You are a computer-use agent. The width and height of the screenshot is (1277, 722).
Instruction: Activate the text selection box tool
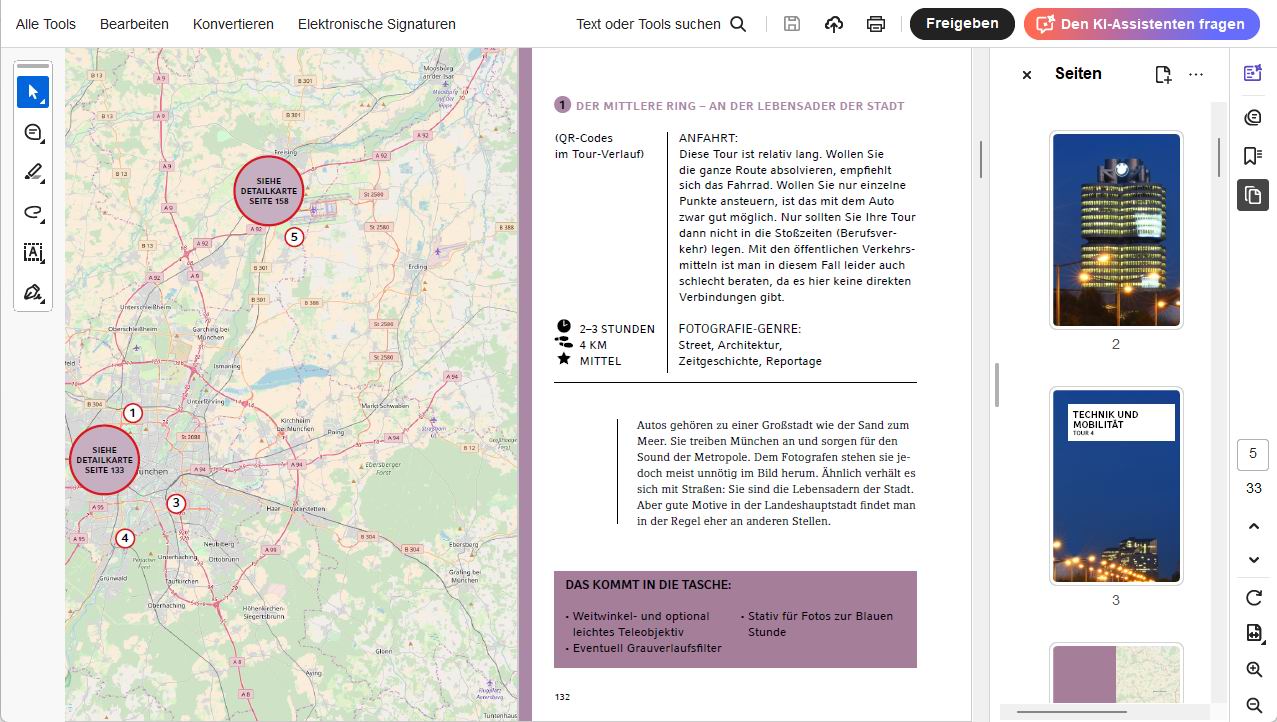point(33,252)
